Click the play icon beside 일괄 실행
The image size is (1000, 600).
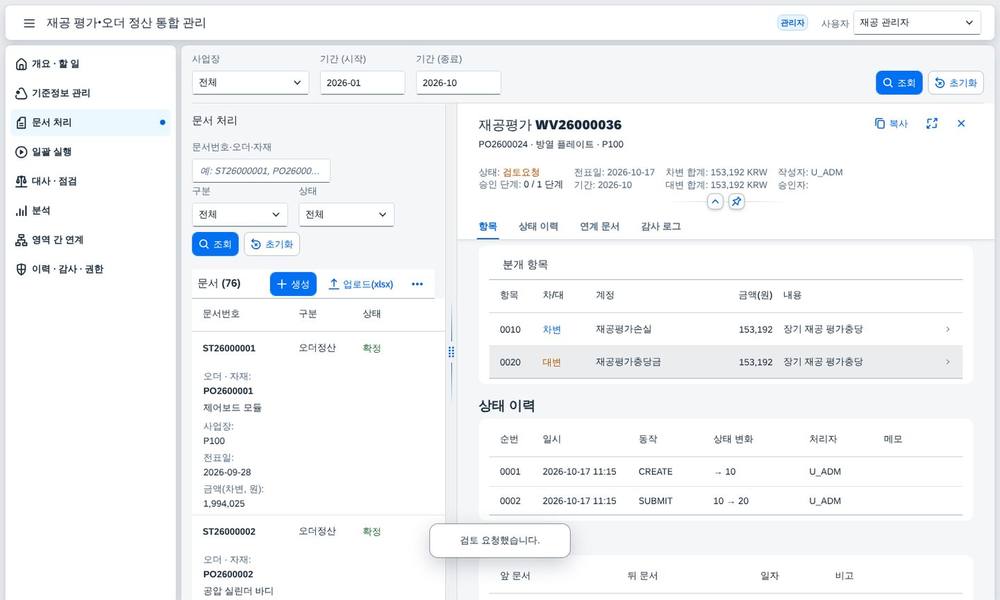click(x=21, y=152)
